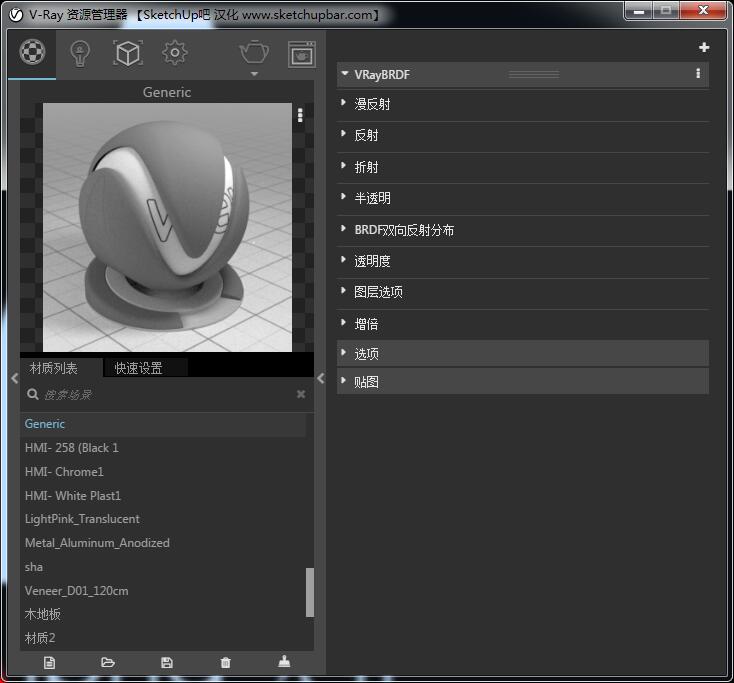Delete selected material with trash icon
Image resolution: width=734 pixels, height=683 pixels.
[226, 662]
